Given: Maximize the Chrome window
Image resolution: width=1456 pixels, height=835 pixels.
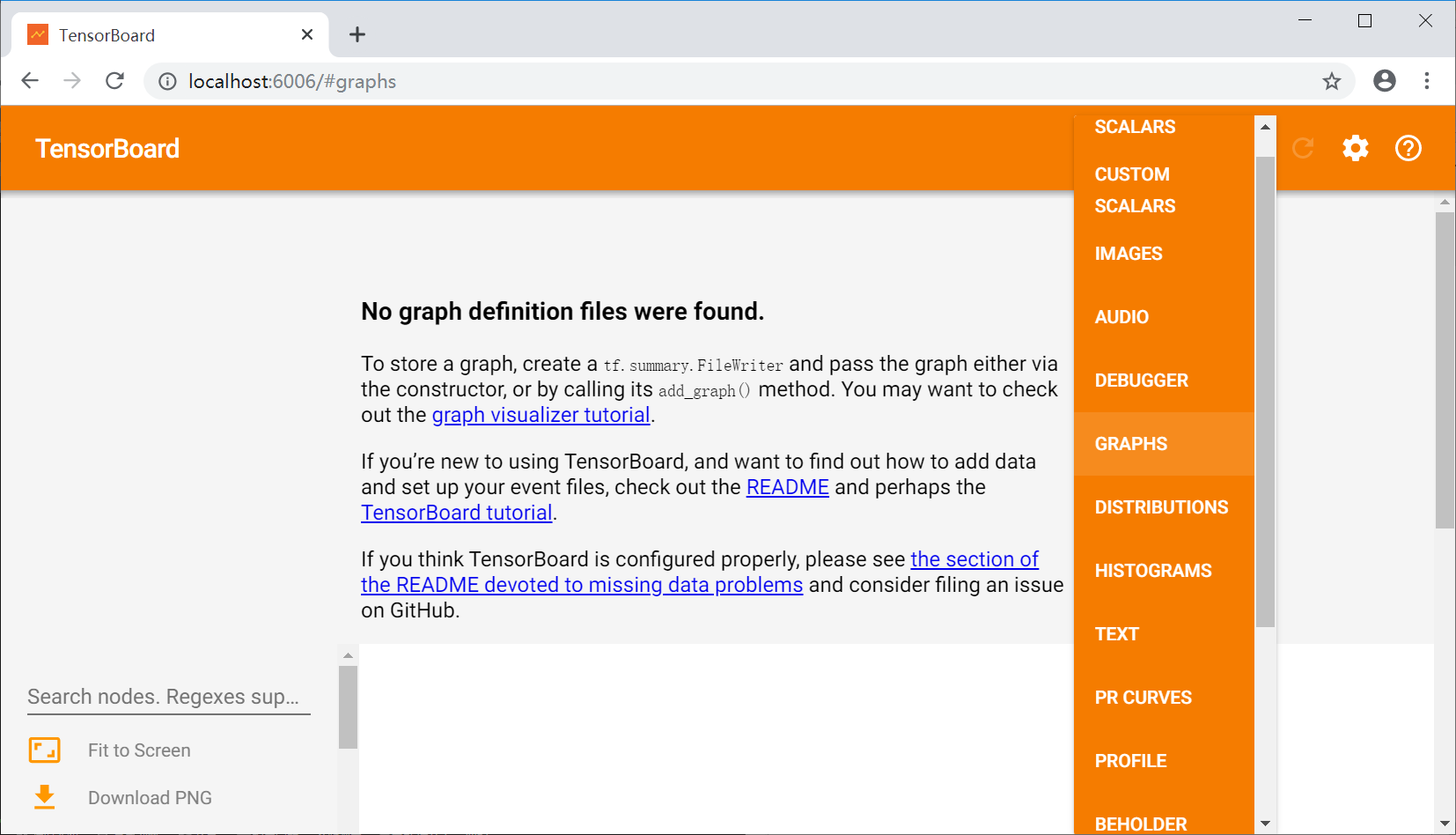Looking at the screenshot, I should 1365,20.
